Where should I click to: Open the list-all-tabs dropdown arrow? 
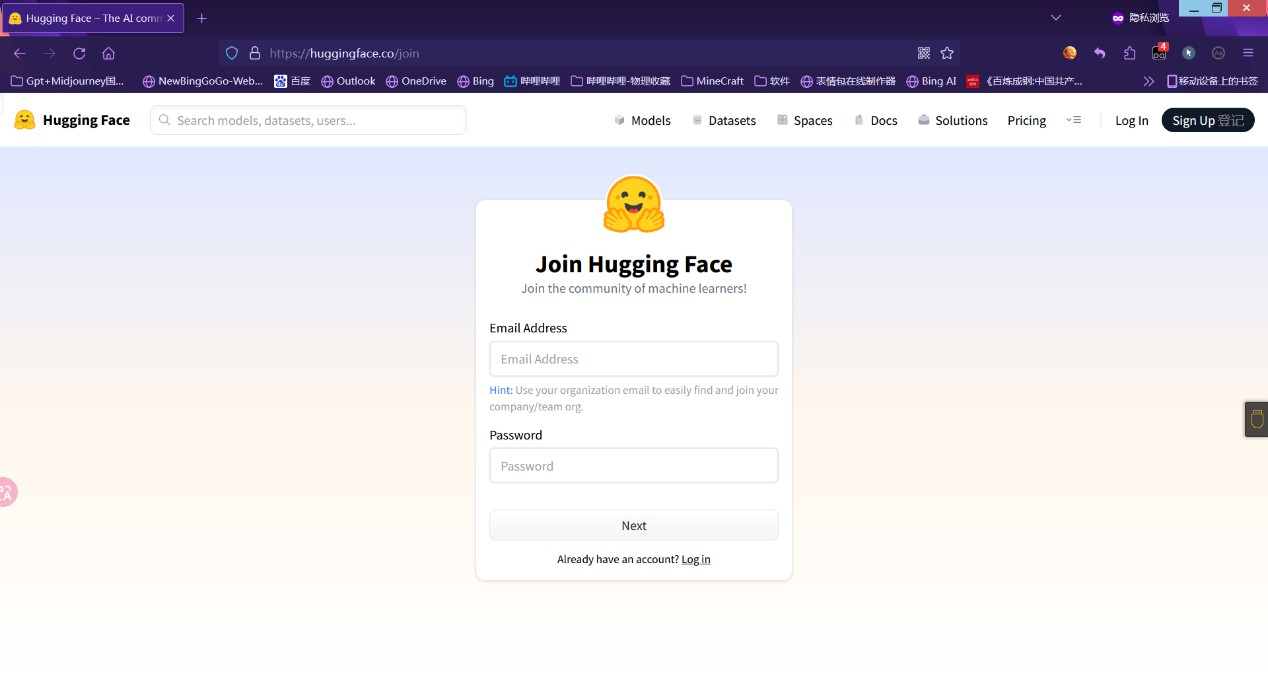[1056, 18]
